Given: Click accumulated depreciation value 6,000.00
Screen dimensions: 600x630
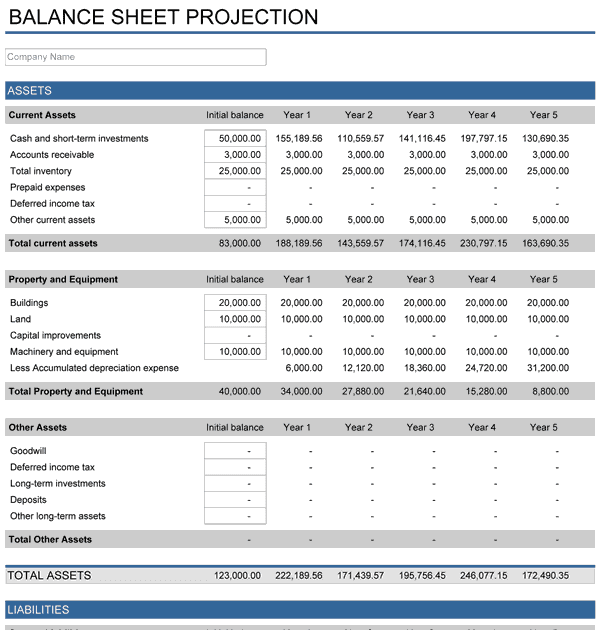Looking at the screenshot, I should pos(304,368).
